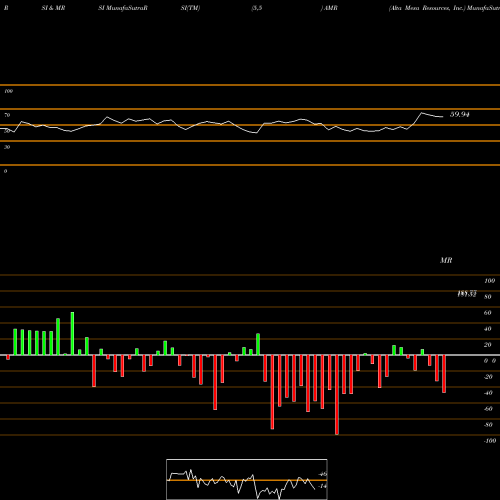Screen dimensions: 500x500
Task: Click the longest red bar in MR histogram
Action: pos(337,395)
